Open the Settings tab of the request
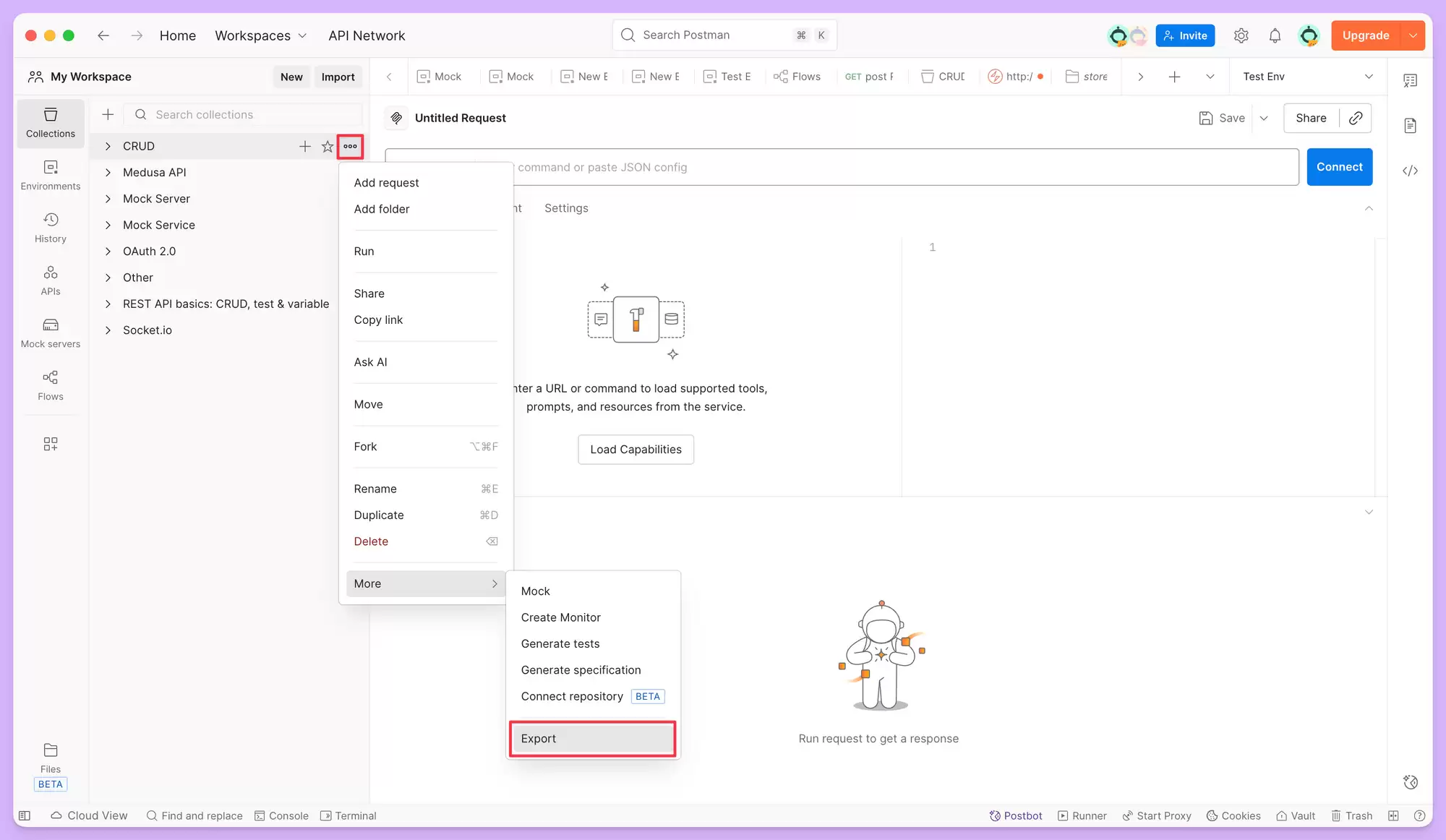The height and width of the screenshot is (840, 1446). 566,208
